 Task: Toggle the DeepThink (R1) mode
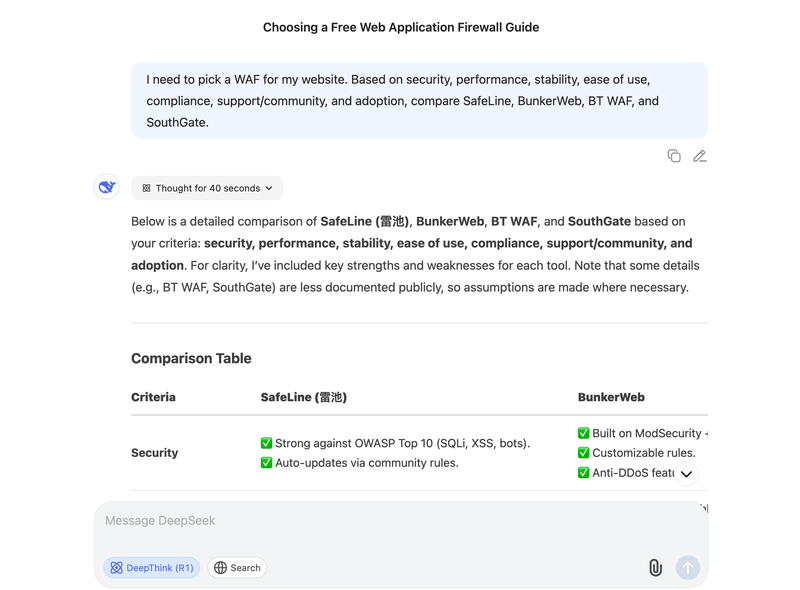pyautogui.click(x=152, y=568)
